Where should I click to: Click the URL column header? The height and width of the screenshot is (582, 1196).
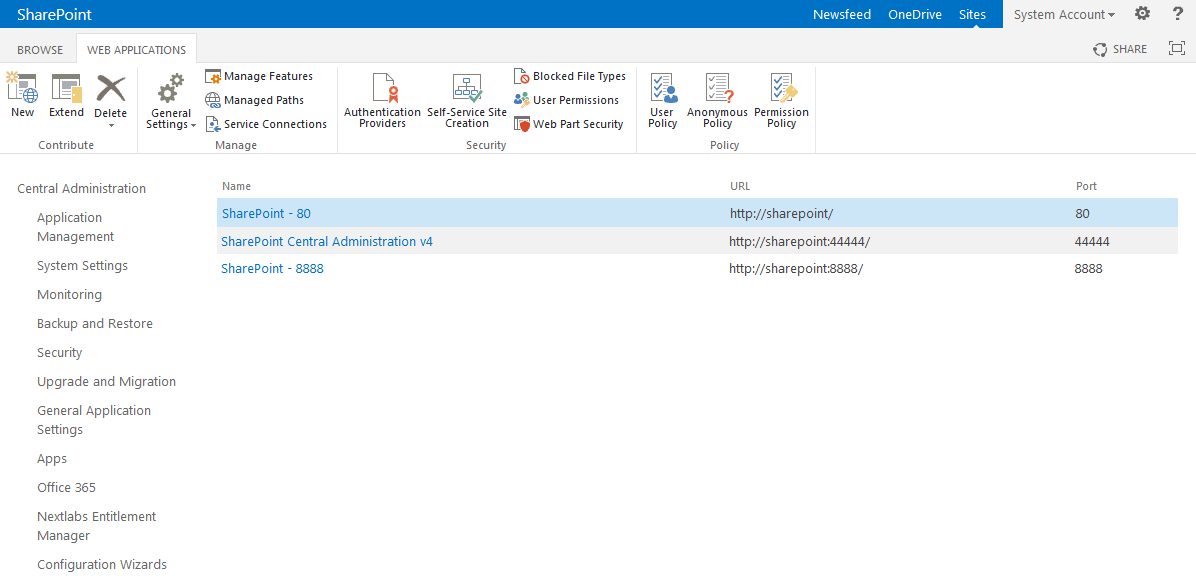click(x=741, y=186)
